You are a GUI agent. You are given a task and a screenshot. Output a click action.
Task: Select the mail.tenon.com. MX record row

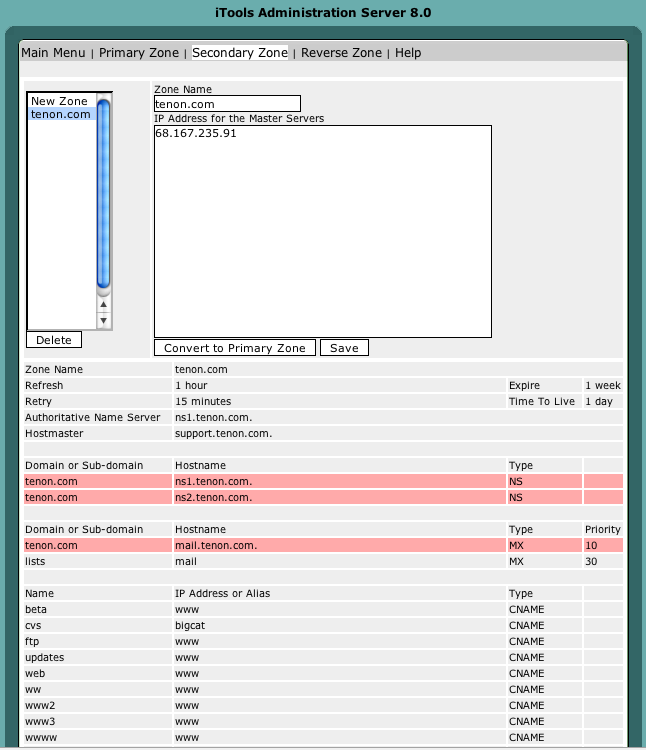(324, 545)
